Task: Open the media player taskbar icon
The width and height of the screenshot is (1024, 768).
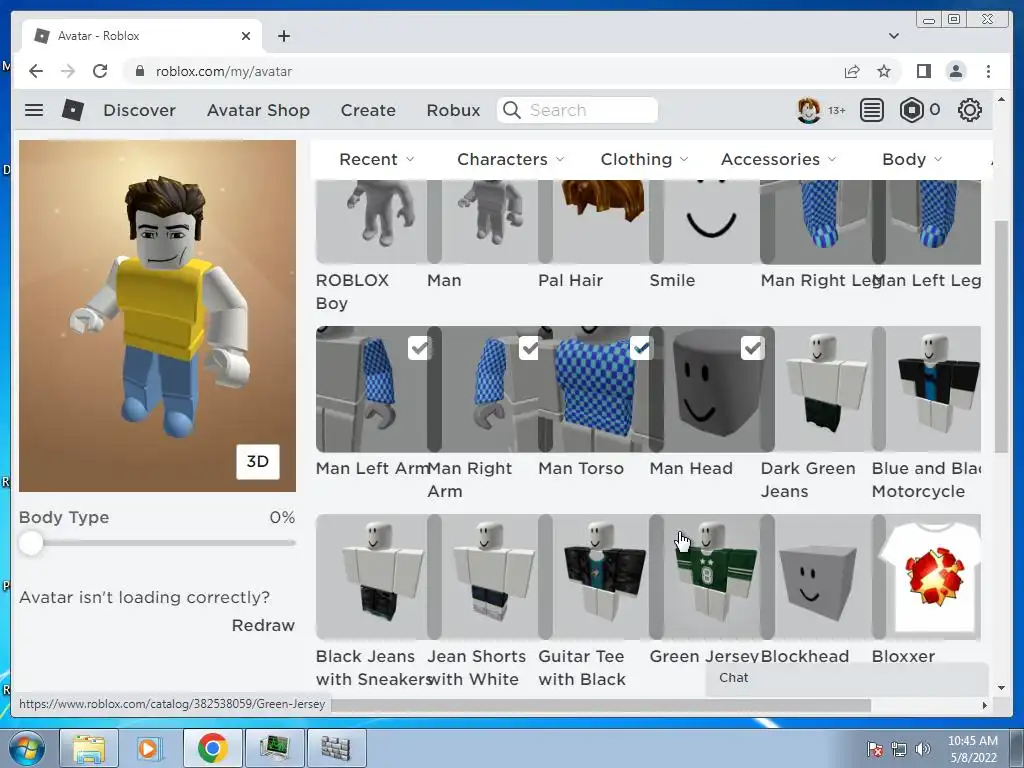Action: [x=148, y=748]
